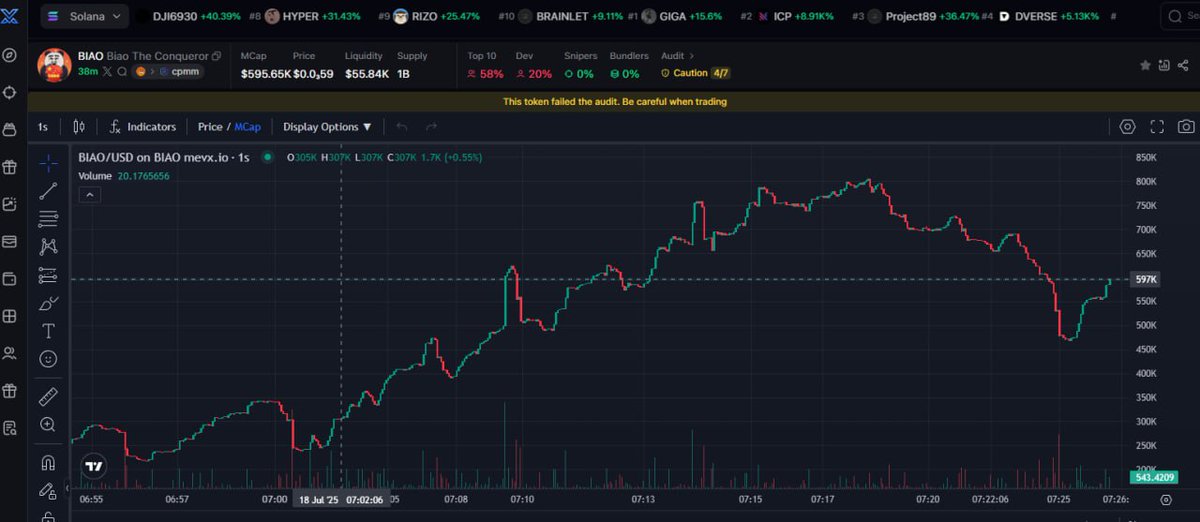The height and width of the screenshot is (522, 1200).
Task: Take a chart snapshot with camera icon
Action: point(1186,127)
